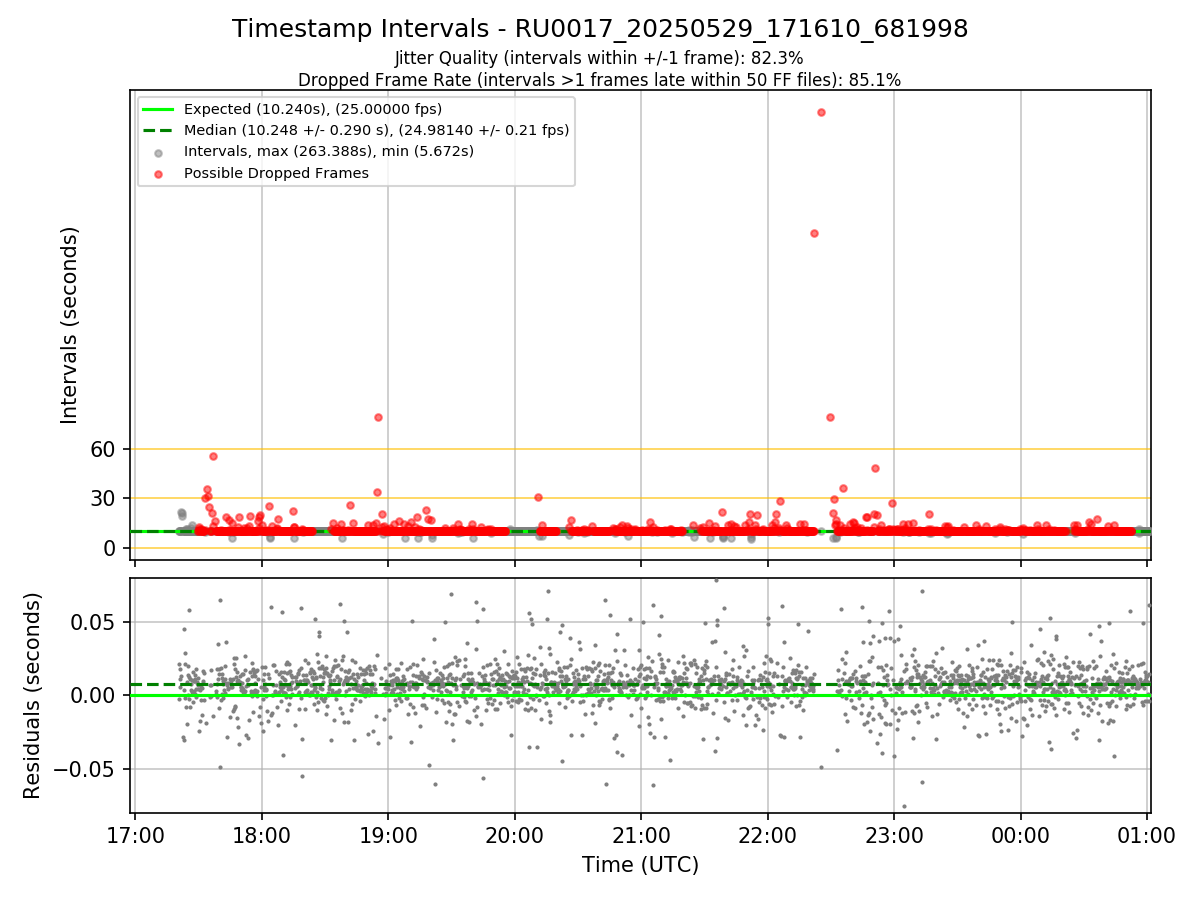Viewport: 1200px width, 900px height.
Task: Click the 19:00 time tick label
Action: pyautogui.click(x=388, y=834)
